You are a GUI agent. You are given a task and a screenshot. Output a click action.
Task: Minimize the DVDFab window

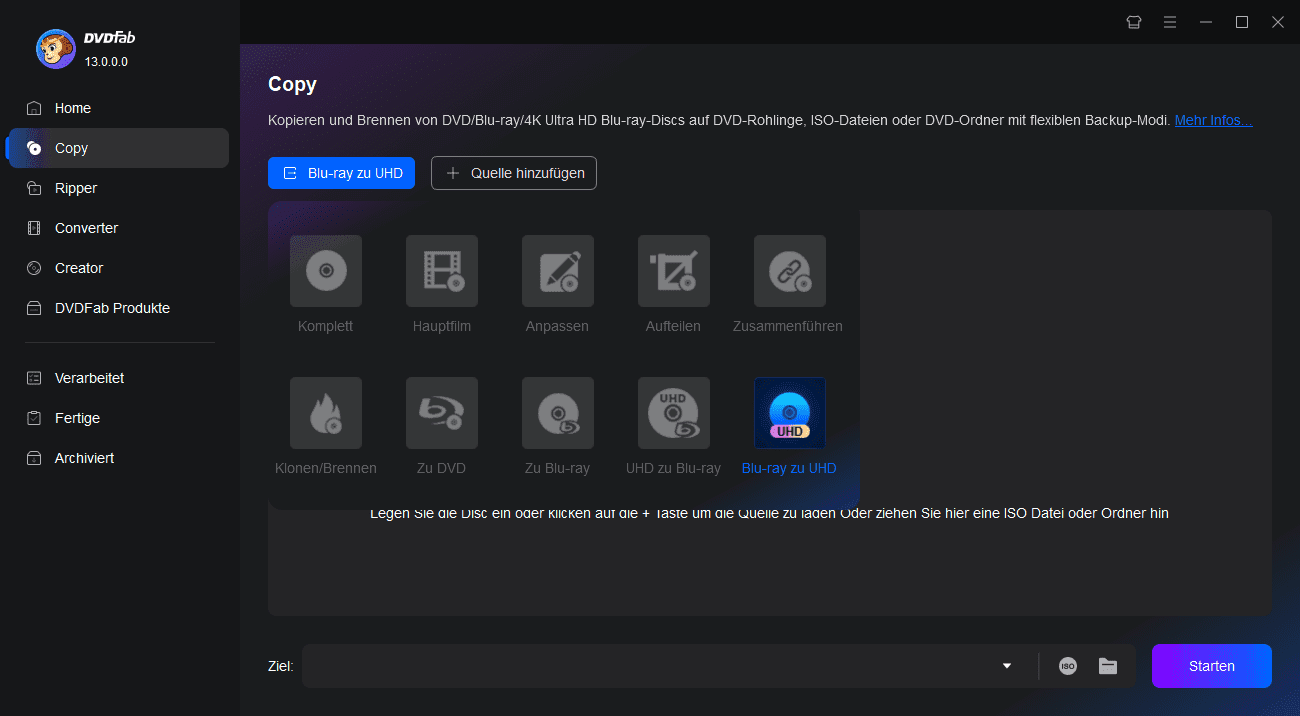click(1206, 22)
